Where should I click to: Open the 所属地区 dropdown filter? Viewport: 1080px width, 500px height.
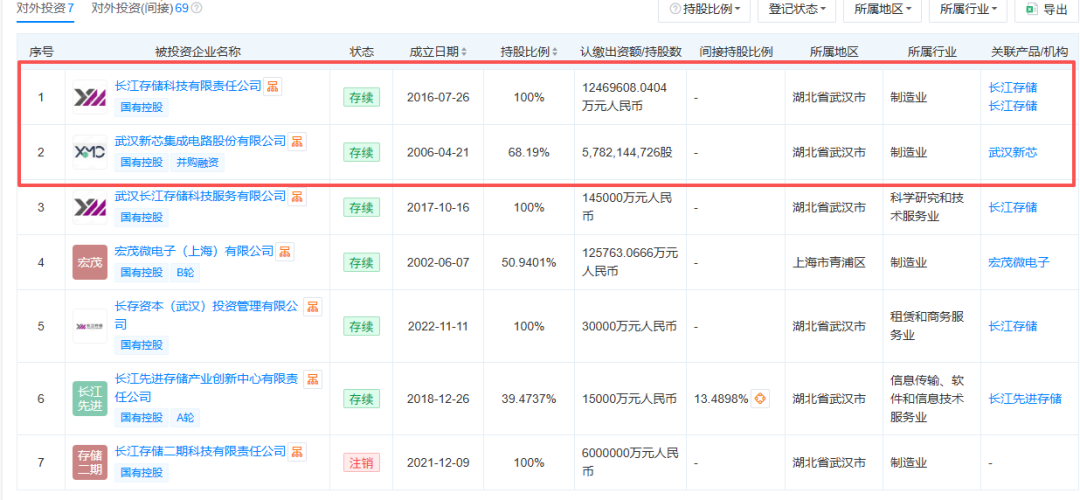pos(882,10)
